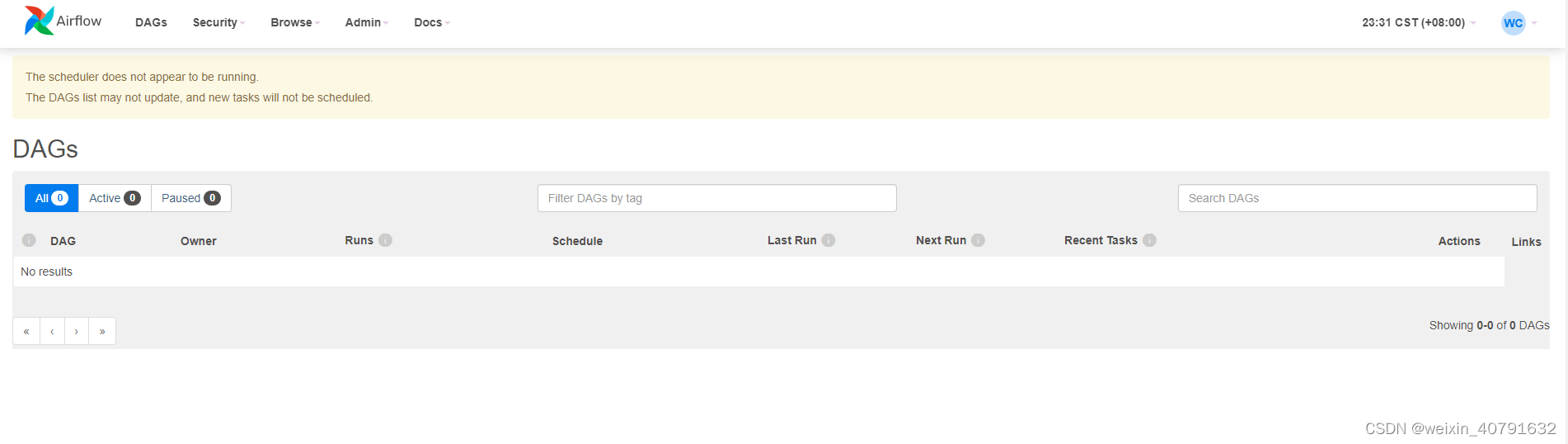Go to the first page of DAGs
Viewport: 1568px width, 444px height.
click(26, 331)
